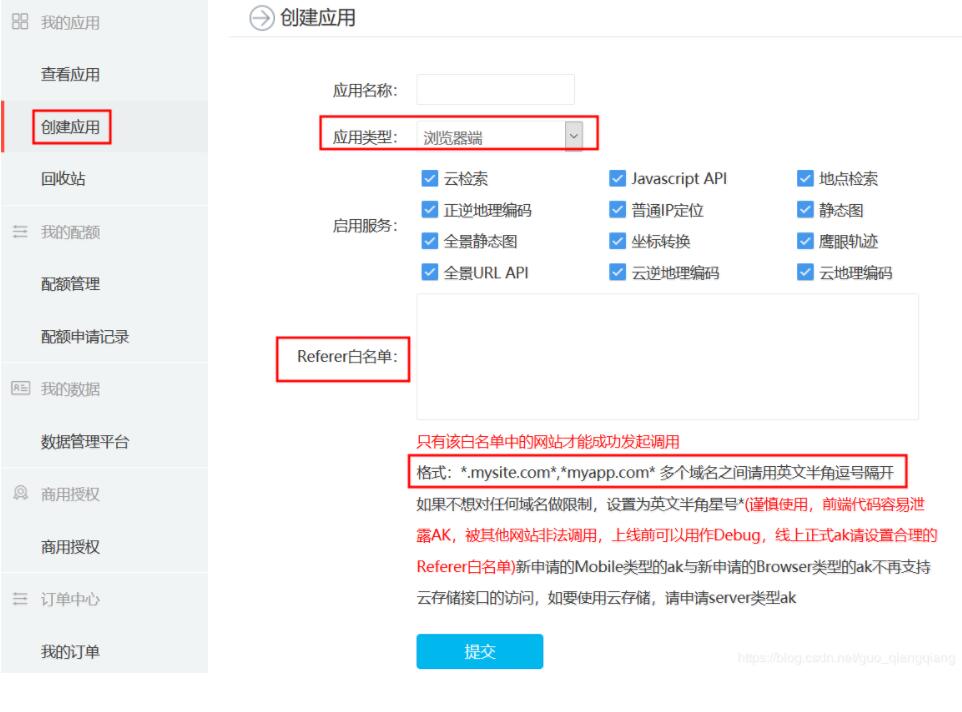Open 查看应用 in the sidebar

pyautogui.click(x=70, y=75)
